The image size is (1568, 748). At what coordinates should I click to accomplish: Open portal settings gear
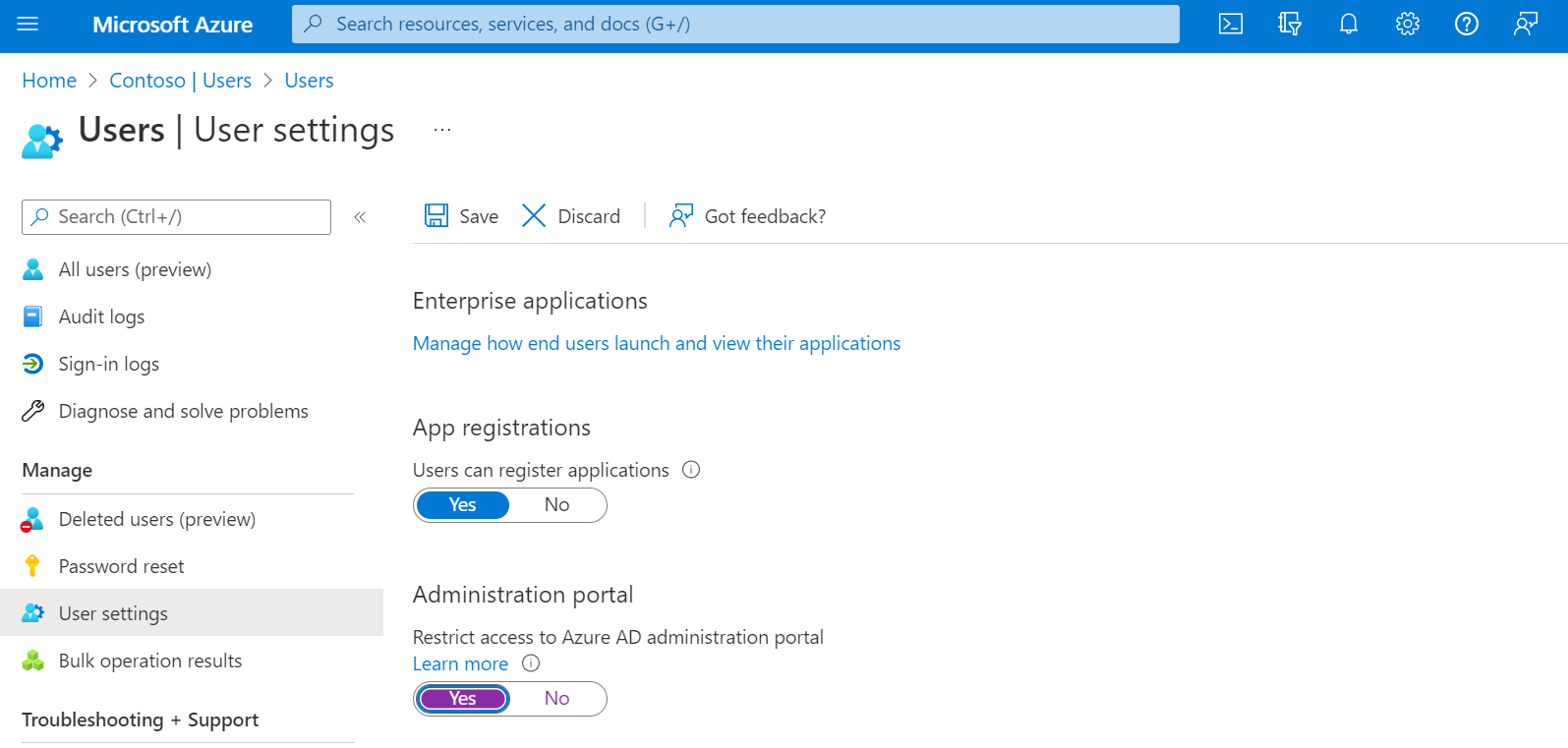click(x=1408, y=24)
